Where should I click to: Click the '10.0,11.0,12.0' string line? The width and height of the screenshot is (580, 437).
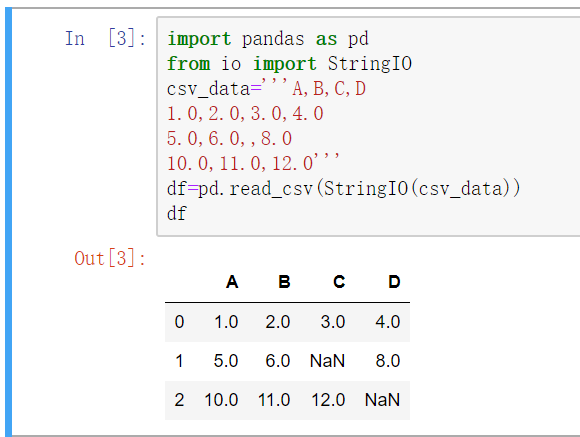click(253, 163)
